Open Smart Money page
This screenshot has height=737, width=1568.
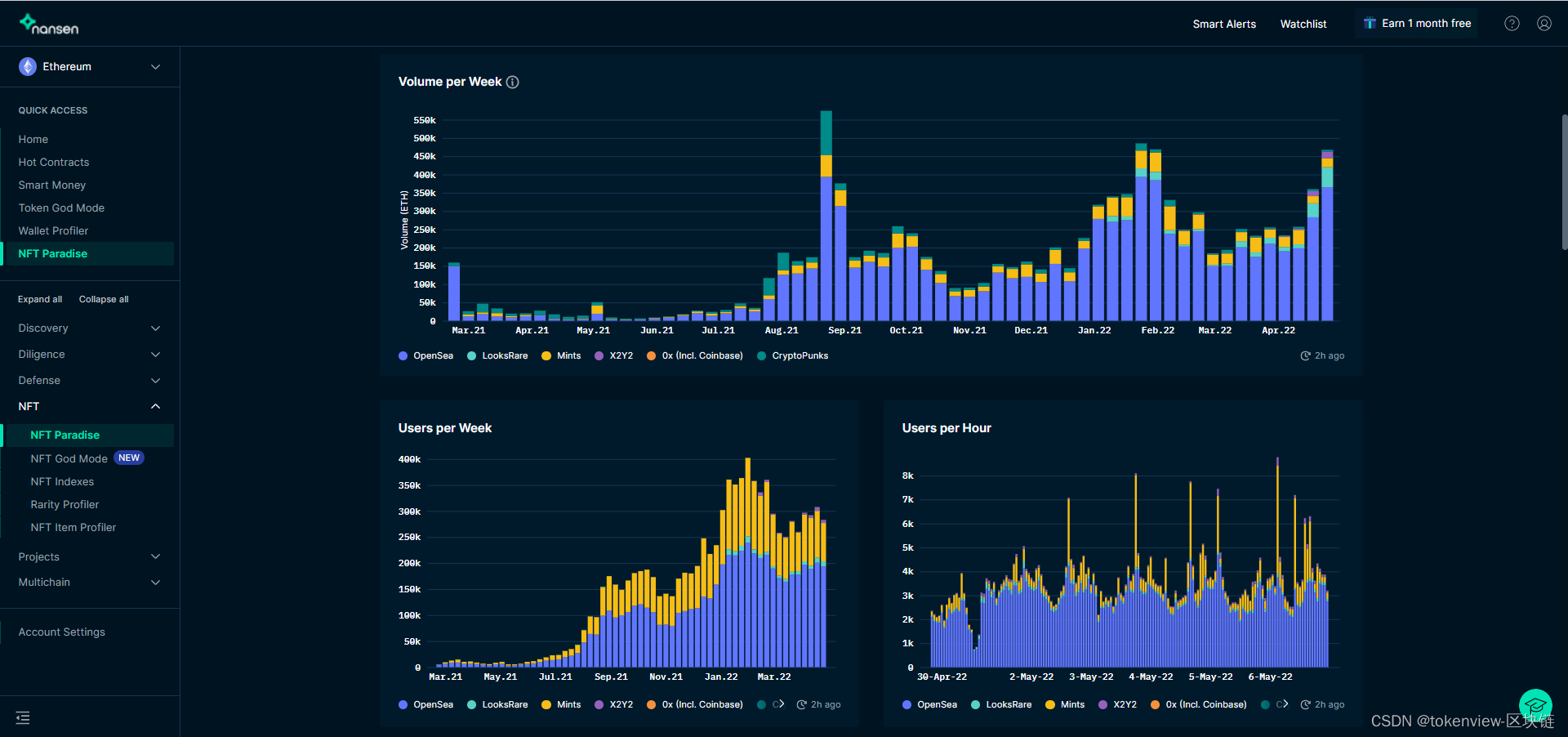point(52,185)
